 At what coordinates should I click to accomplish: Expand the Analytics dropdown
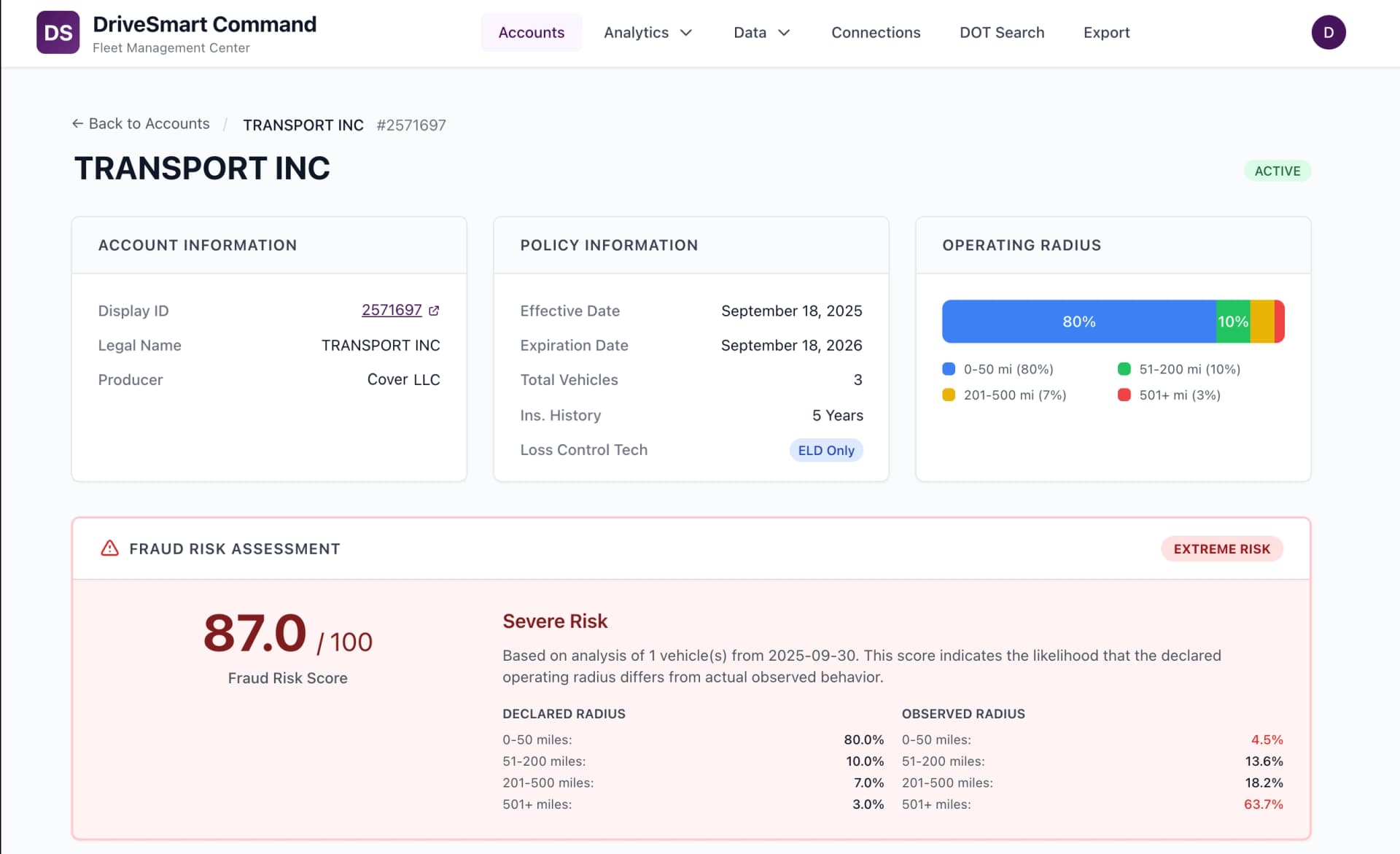click(647, 32)
